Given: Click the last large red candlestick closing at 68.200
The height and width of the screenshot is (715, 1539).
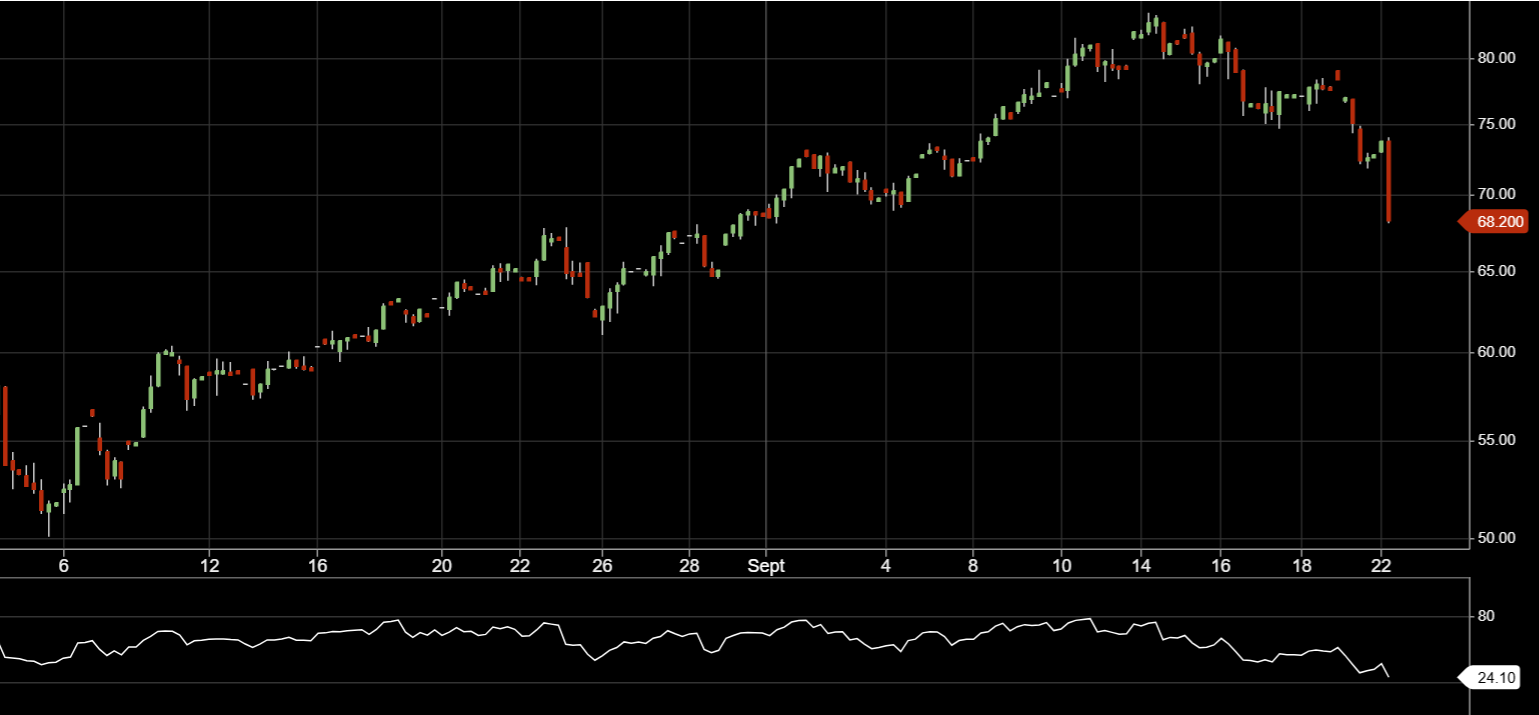Looking at the screenshot, I should click(1390, 181).
